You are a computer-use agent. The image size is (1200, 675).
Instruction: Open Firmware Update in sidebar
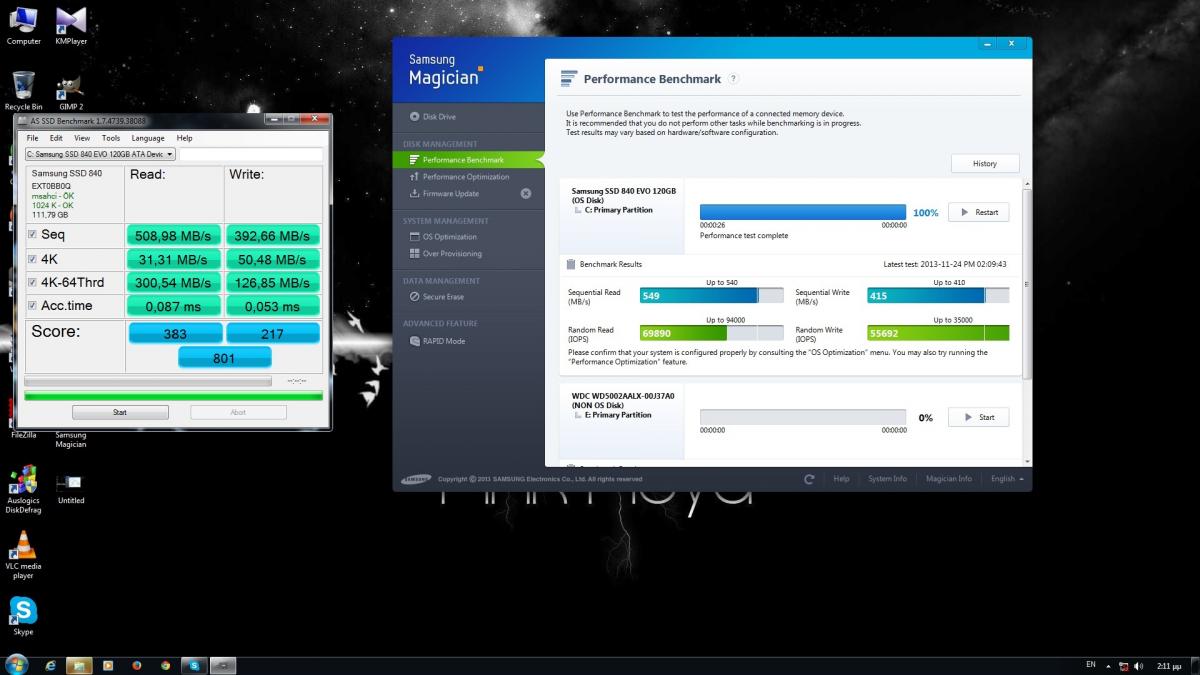point(444,194)
